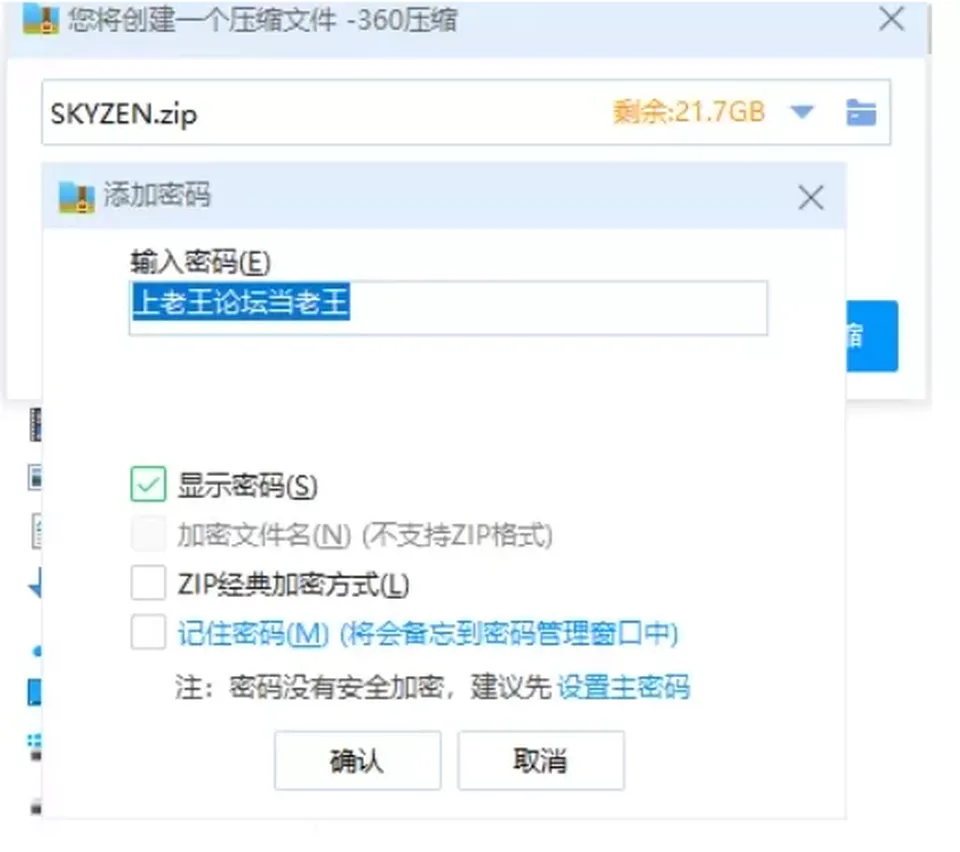Click the folder browse icon beside SKYZEN.zip

tap(861, 113)
